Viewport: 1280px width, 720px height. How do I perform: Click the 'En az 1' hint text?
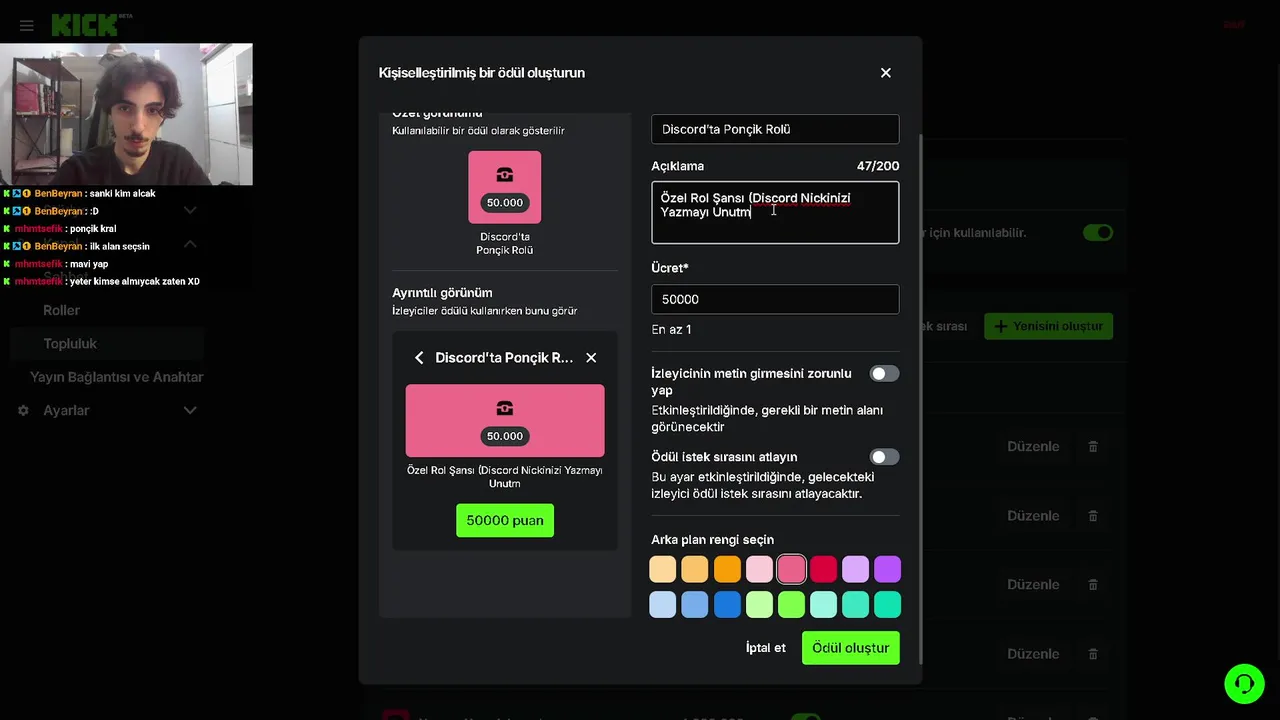pos(671,329)
